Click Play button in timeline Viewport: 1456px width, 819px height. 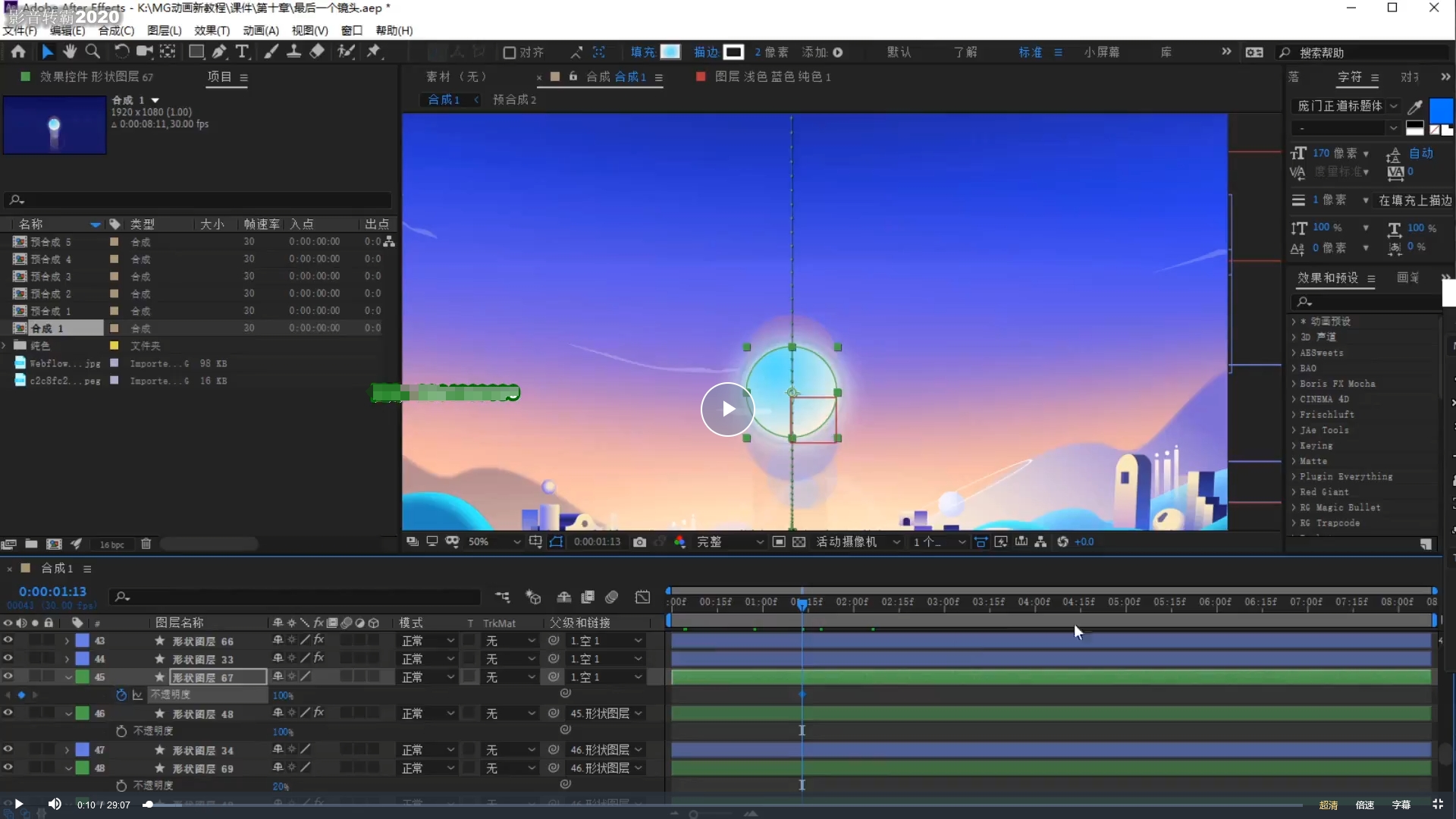[18, 804]
